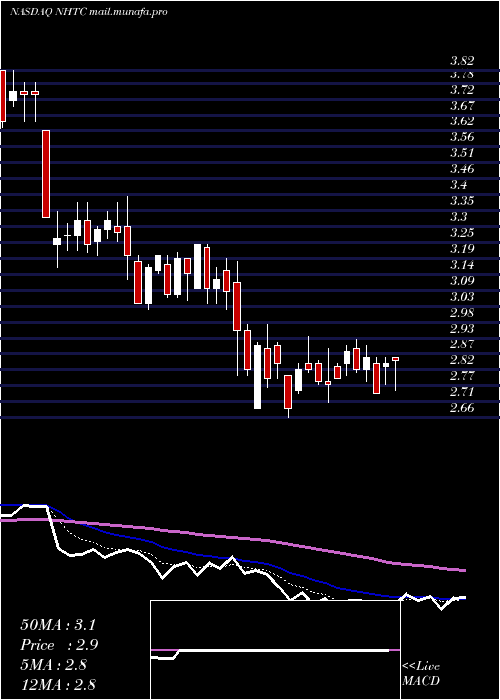Viewport: 500px width, 700px height.
Task: Click the <<Live MACD label
Action: [421, 674]
